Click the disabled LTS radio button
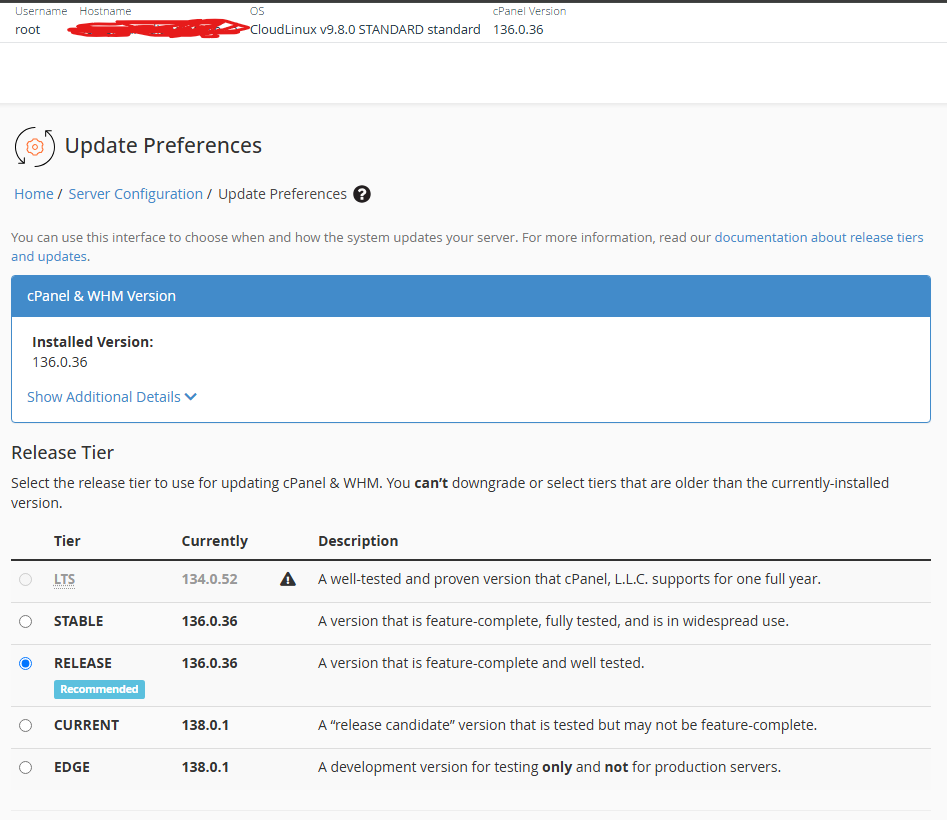 (25, 580)
